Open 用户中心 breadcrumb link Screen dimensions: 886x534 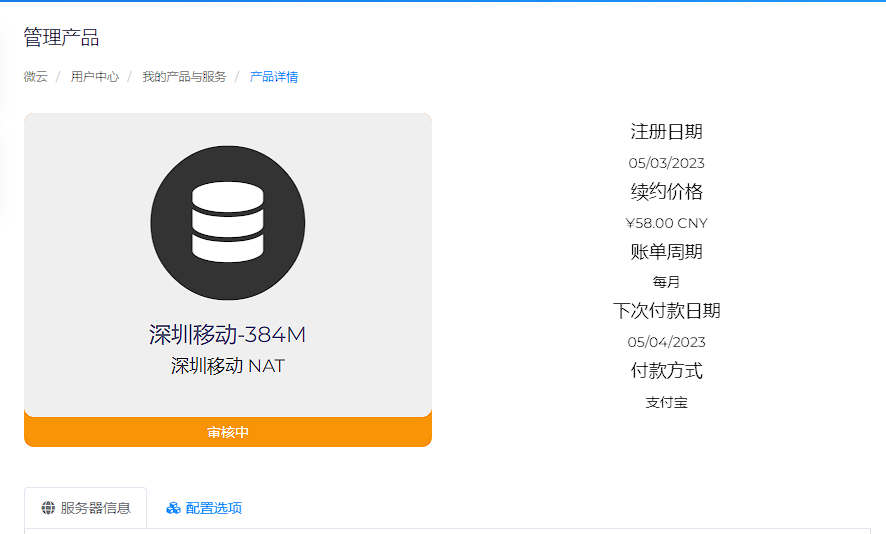(95, 76)
